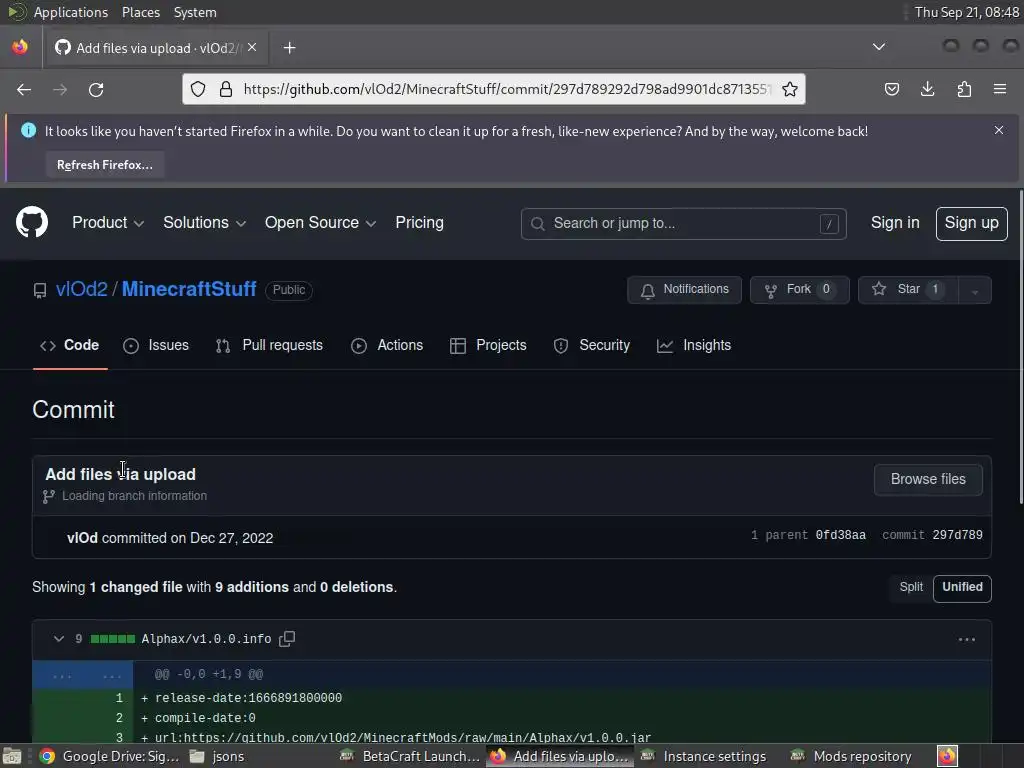Click the Notifications button
The width and height of the screenshot is (1024, 768).
[x=684, y=290]
